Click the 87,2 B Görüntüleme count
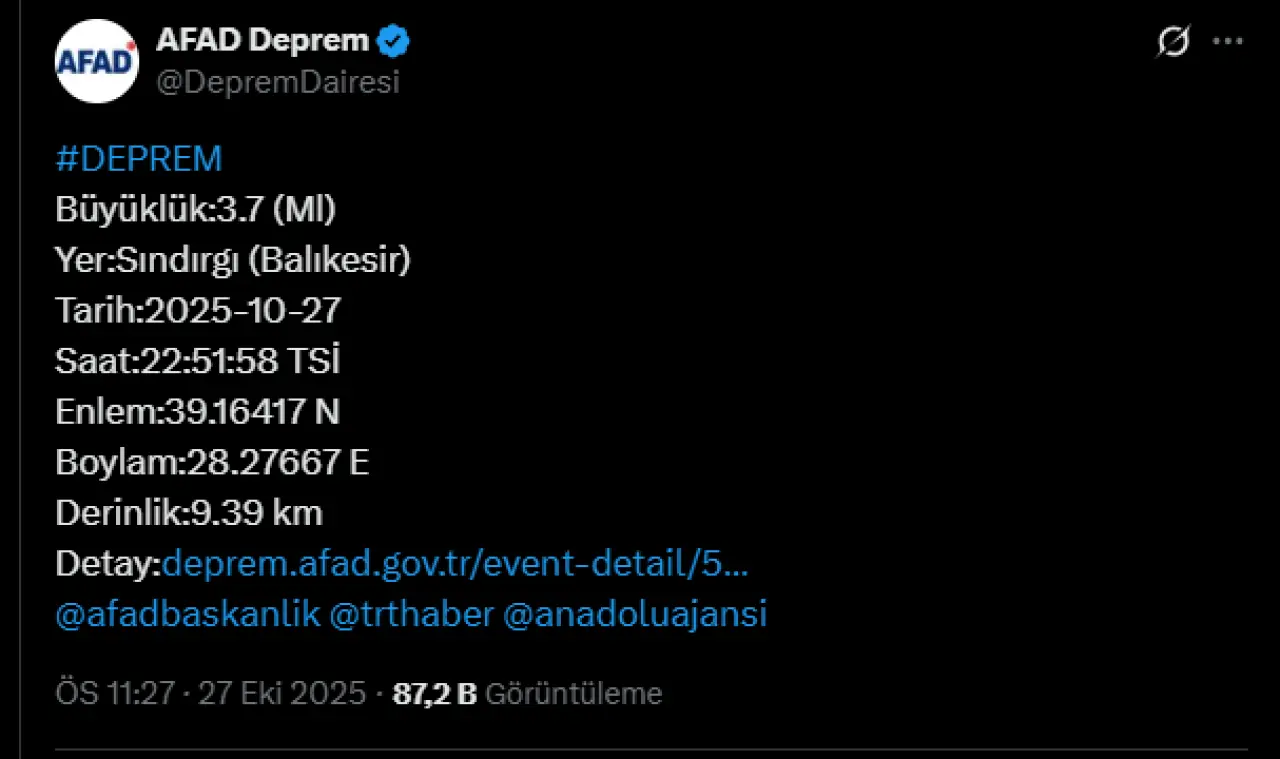 pos(527,694)
